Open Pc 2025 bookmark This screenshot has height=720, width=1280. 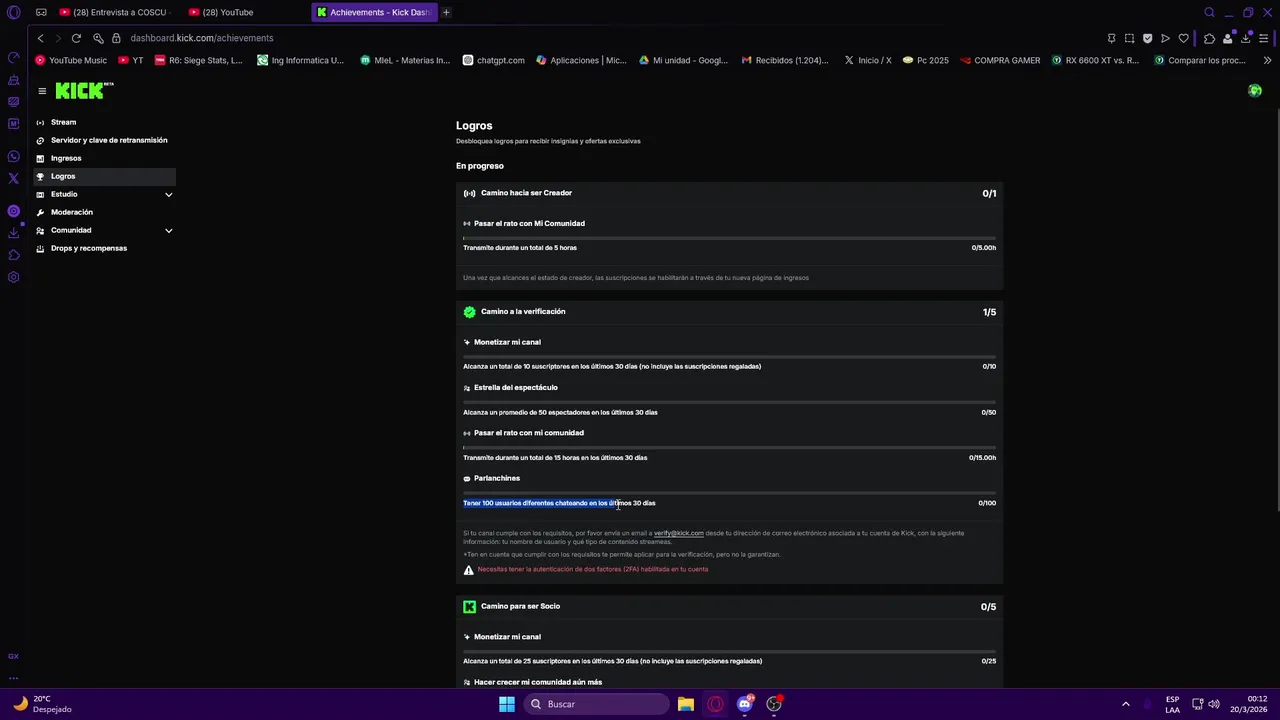pyautogui.click(x=926, y=60)
